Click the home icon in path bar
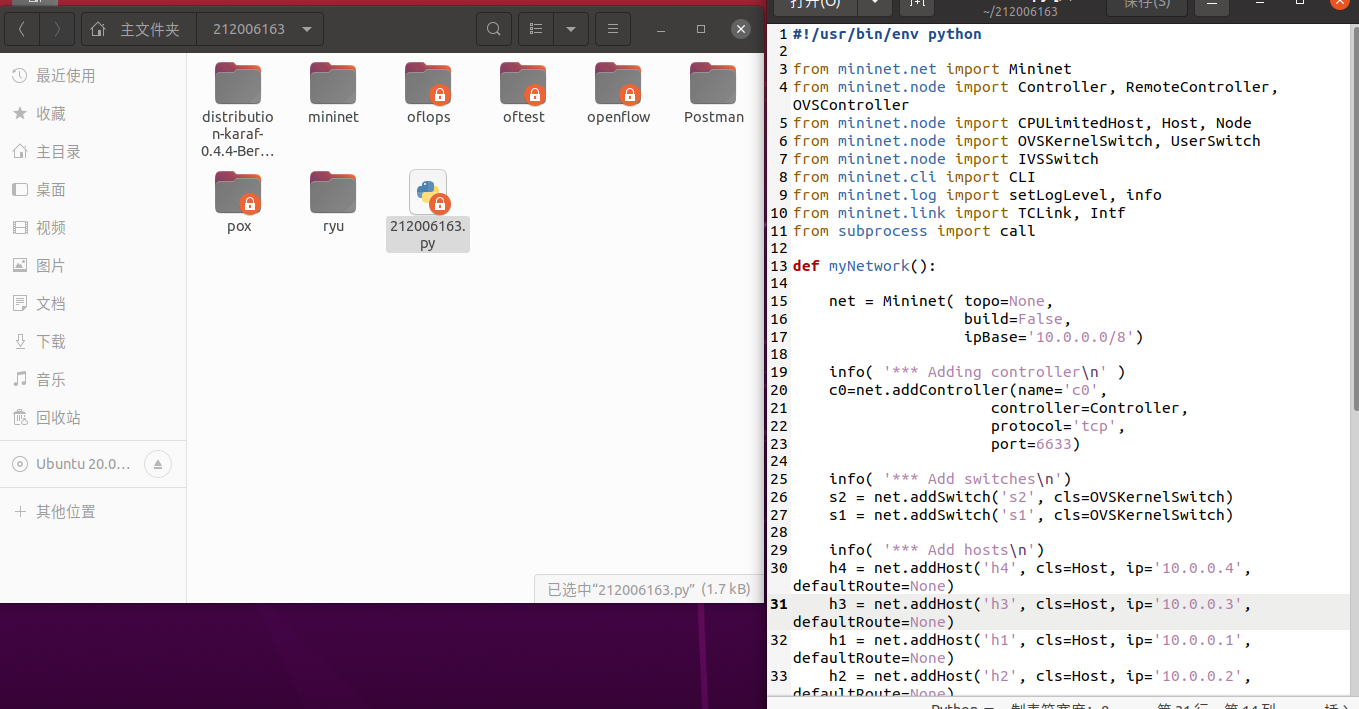The width and height of the screenshot is (1359, 709). click(x=98, y=29)
